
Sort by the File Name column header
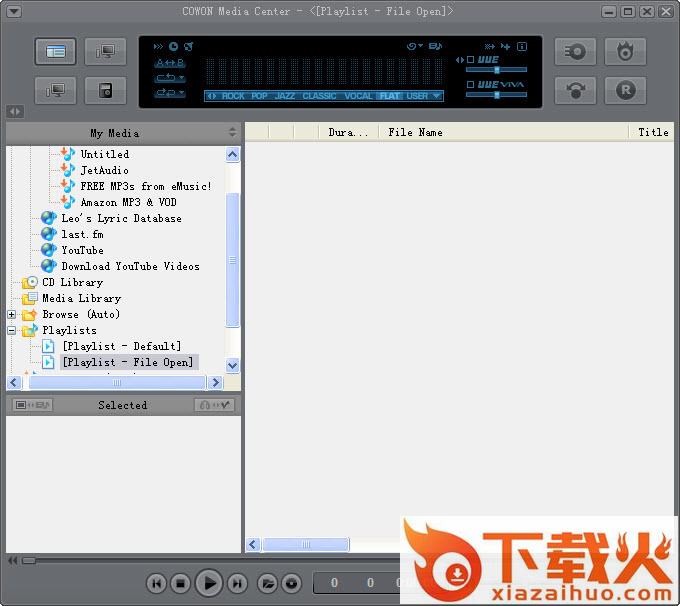click(503, 132)
